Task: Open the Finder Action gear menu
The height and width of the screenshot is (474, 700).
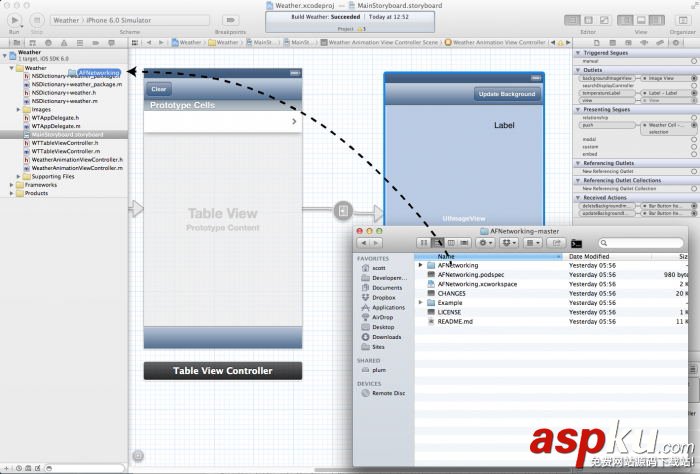Action: pyautogui.click(x=484, y=243)
